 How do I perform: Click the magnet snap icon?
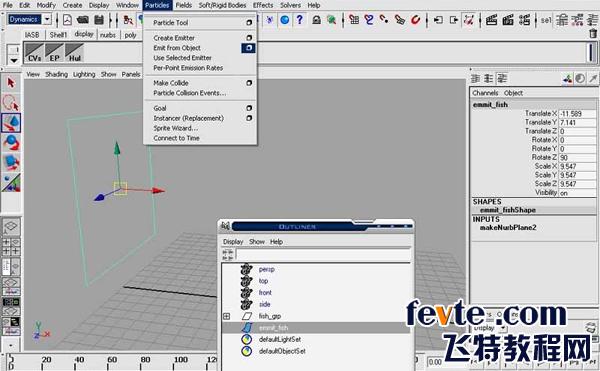click(416, 19)
